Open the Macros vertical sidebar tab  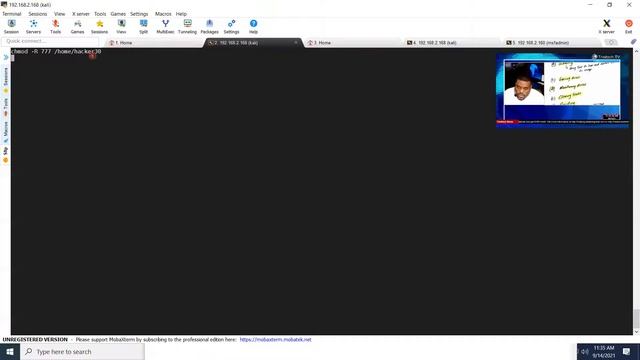[x=6, y=132]
